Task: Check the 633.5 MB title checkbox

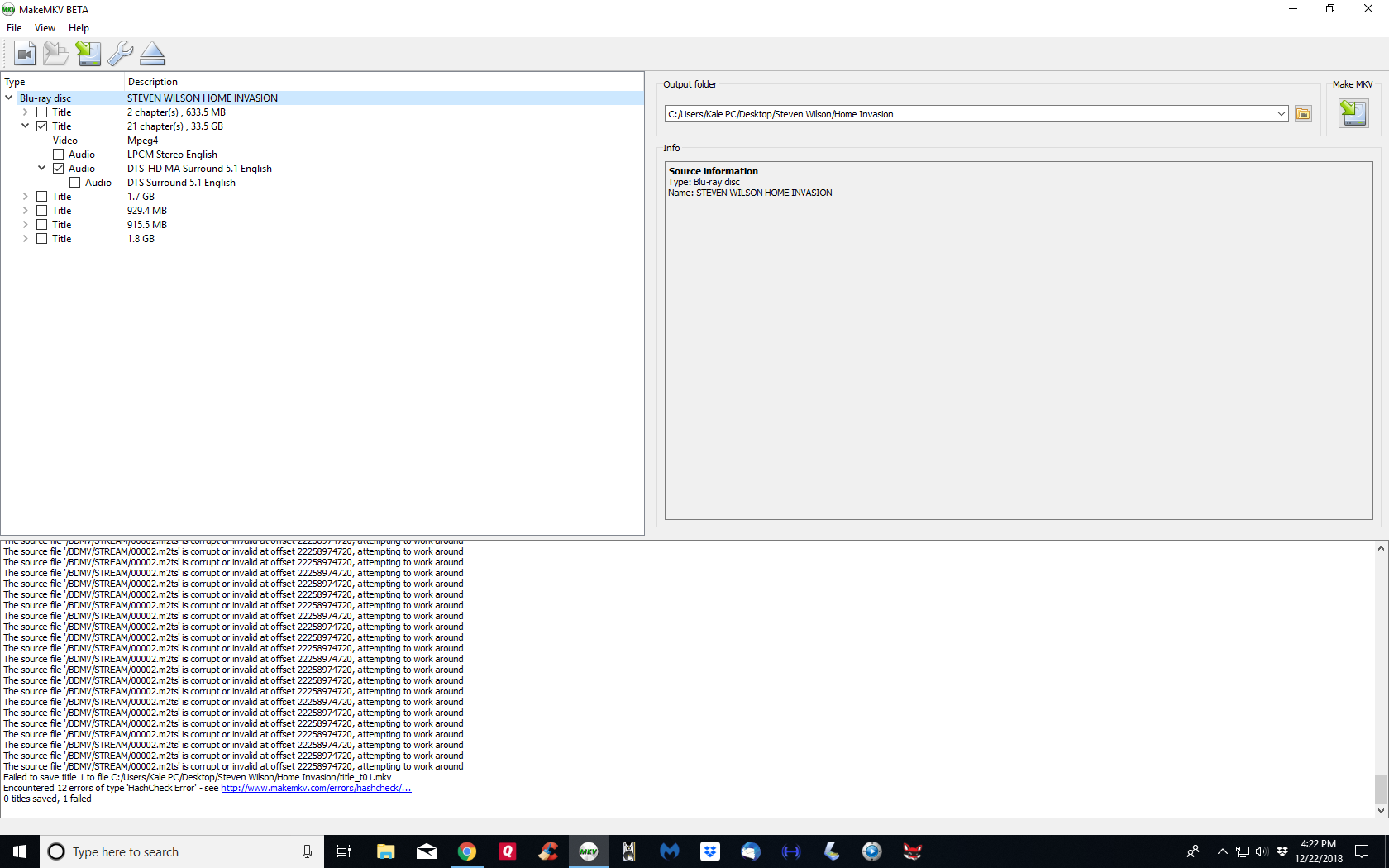Action: point(42,112)
